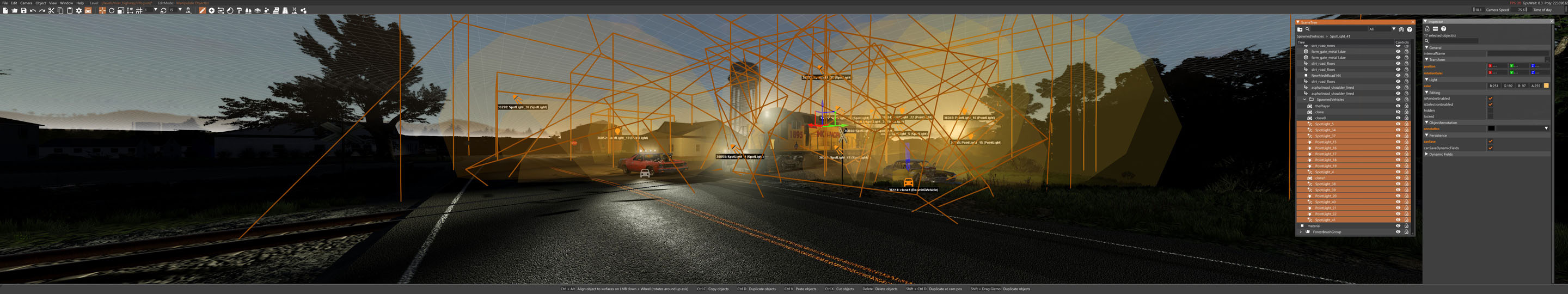Collapse the General section
This screenshot has height=294, width=1568.
tap(1427, 47)
